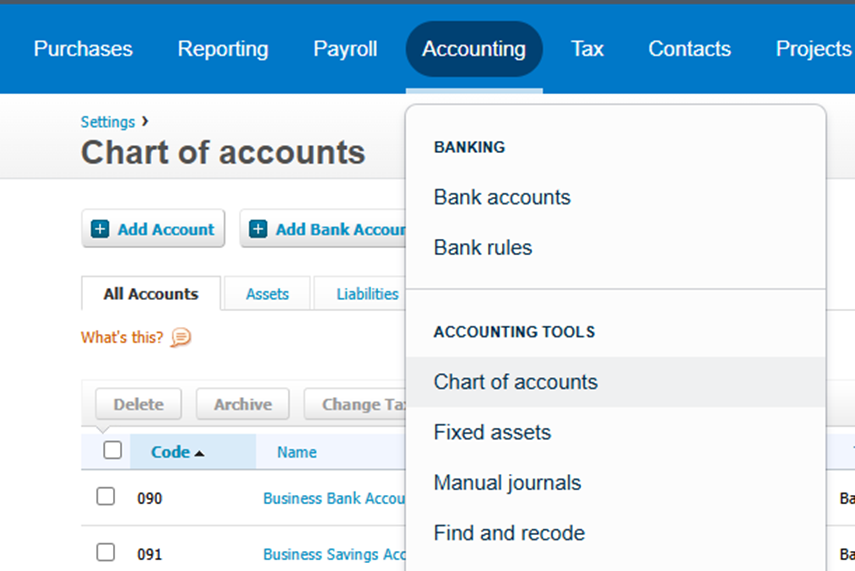Click the plus icon on Add Bank Account

point(258,229)
